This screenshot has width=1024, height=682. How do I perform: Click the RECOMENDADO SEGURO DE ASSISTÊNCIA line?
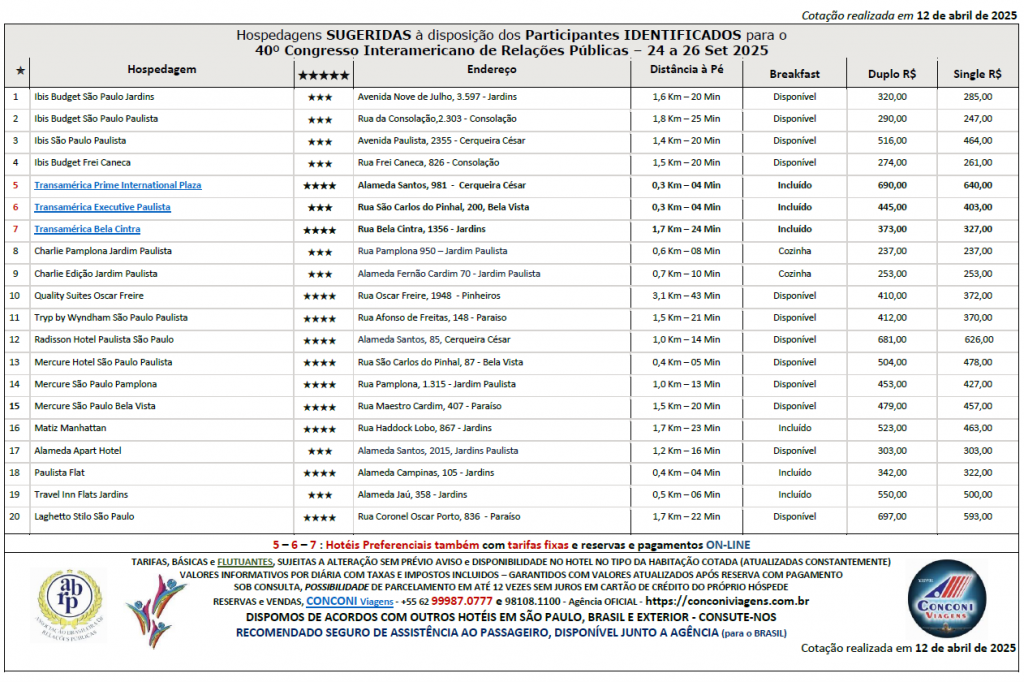[511, 632]
